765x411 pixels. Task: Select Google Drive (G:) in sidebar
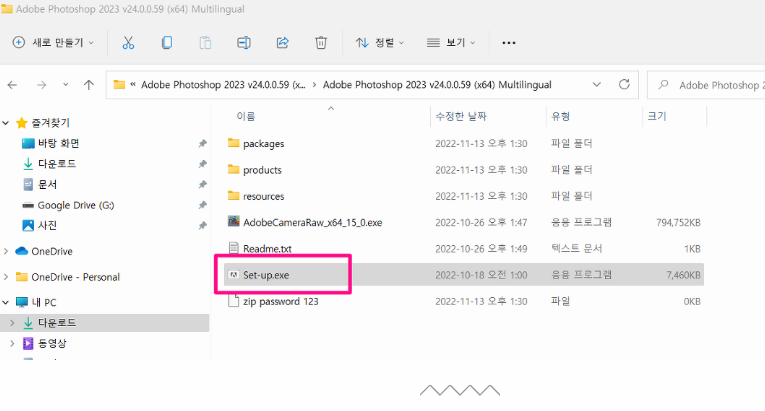[x=76, y=205]
